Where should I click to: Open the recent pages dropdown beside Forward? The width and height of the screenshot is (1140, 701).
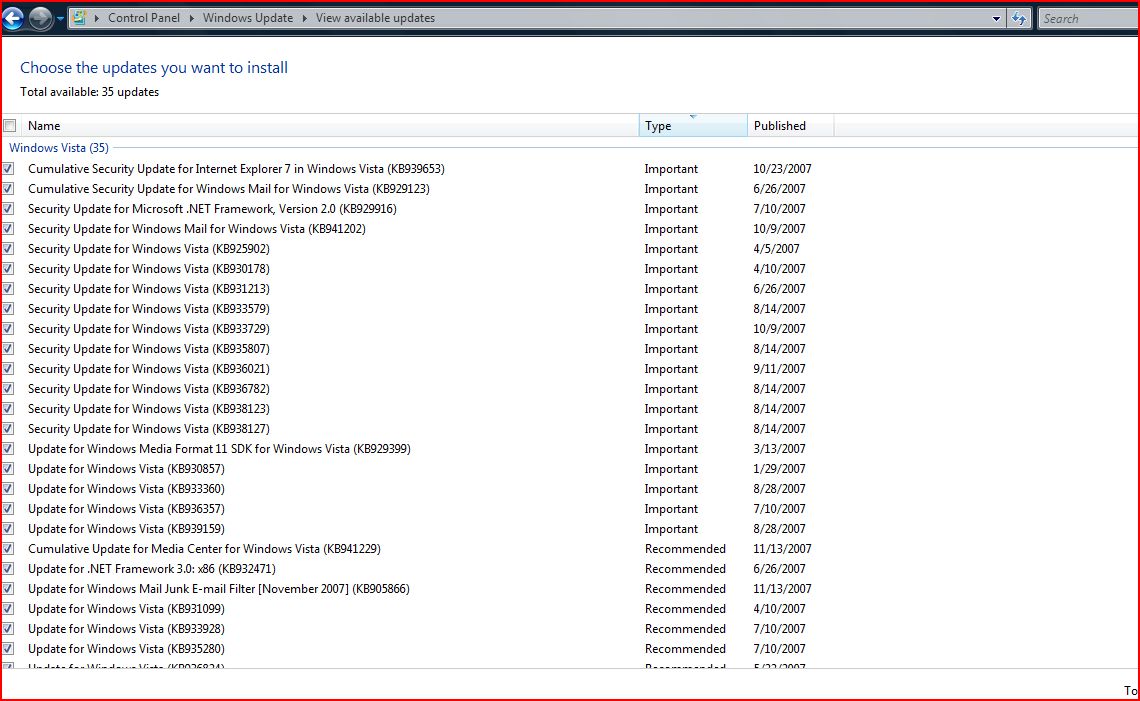click(x=60, y=18)
